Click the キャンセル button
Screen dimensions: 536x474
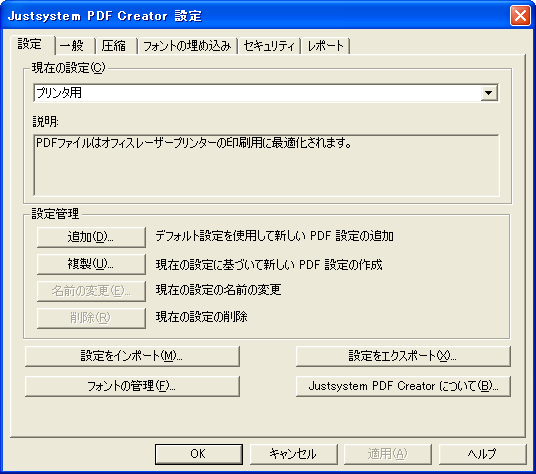(293, 454)
